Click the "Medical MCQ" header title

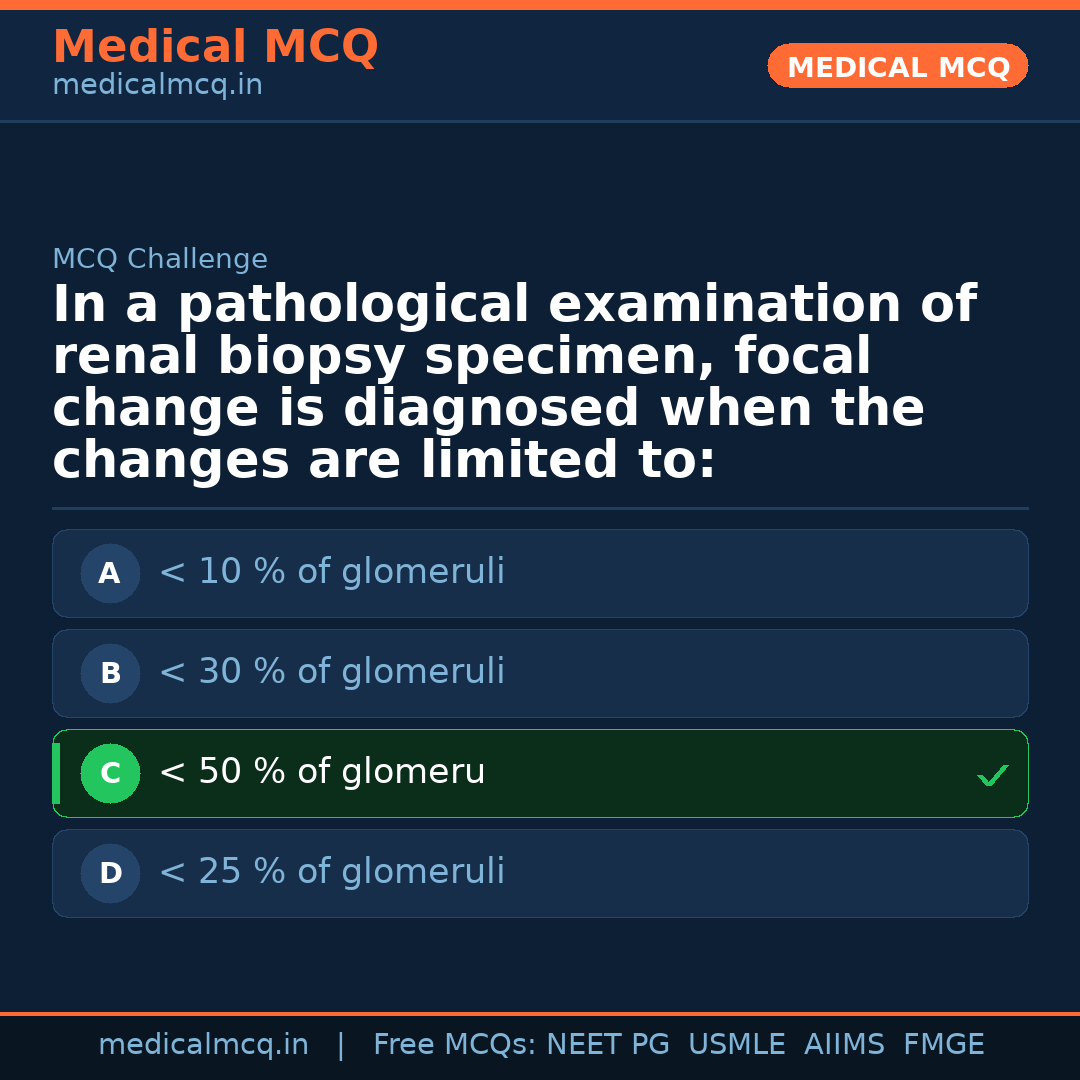pos(215,47)
